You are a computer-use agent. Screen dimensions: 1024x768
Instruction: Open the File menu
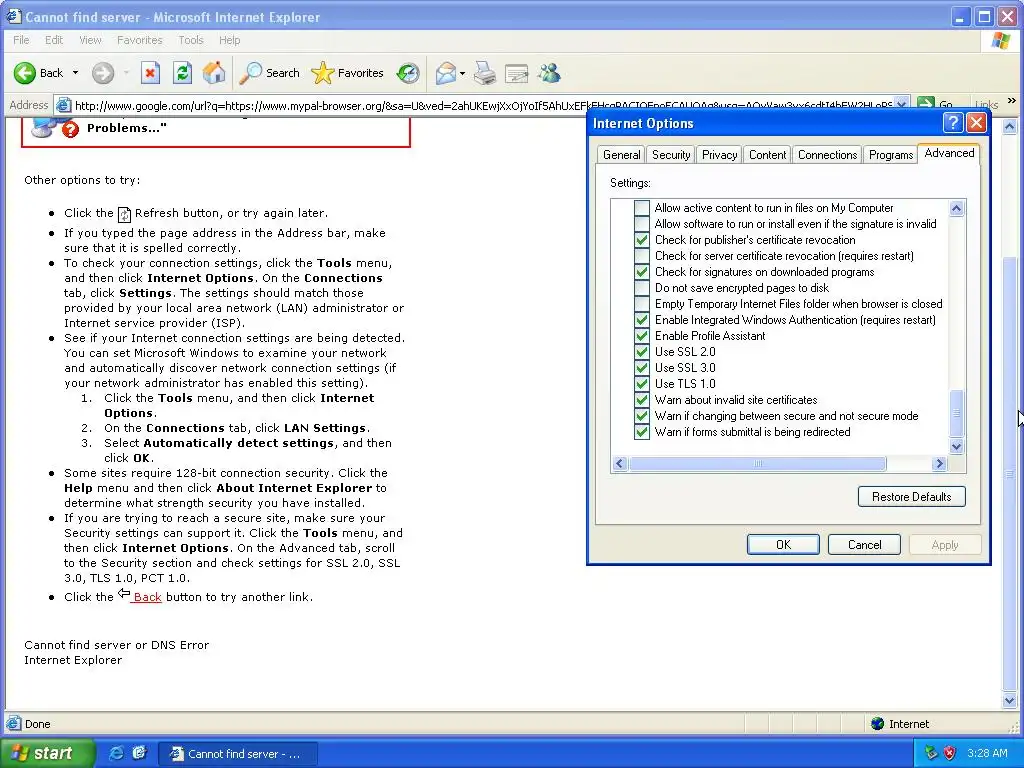tap(21, 40)
